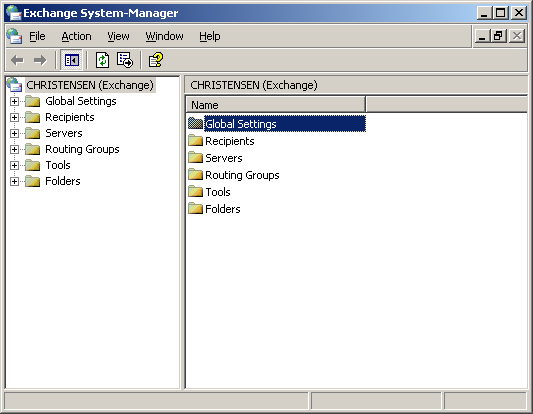The height and width of the screenshot is (414, 533).
Task: Select Recipients label in tree
Action: click(x=70, y=117)
